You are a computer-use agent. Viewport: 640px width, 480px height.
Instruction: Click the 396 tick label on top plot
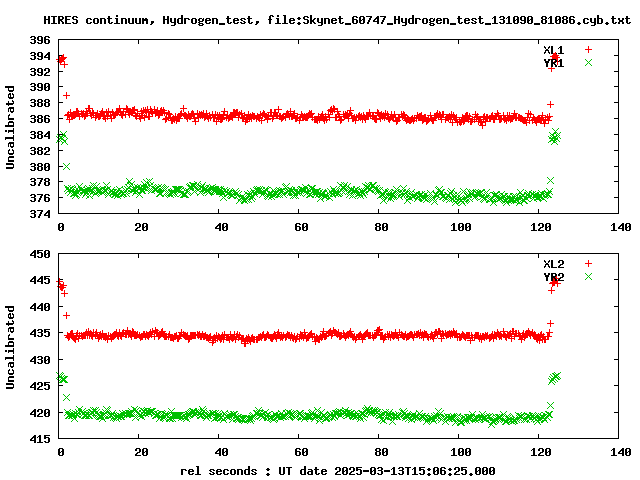click(x=40, y=40)
